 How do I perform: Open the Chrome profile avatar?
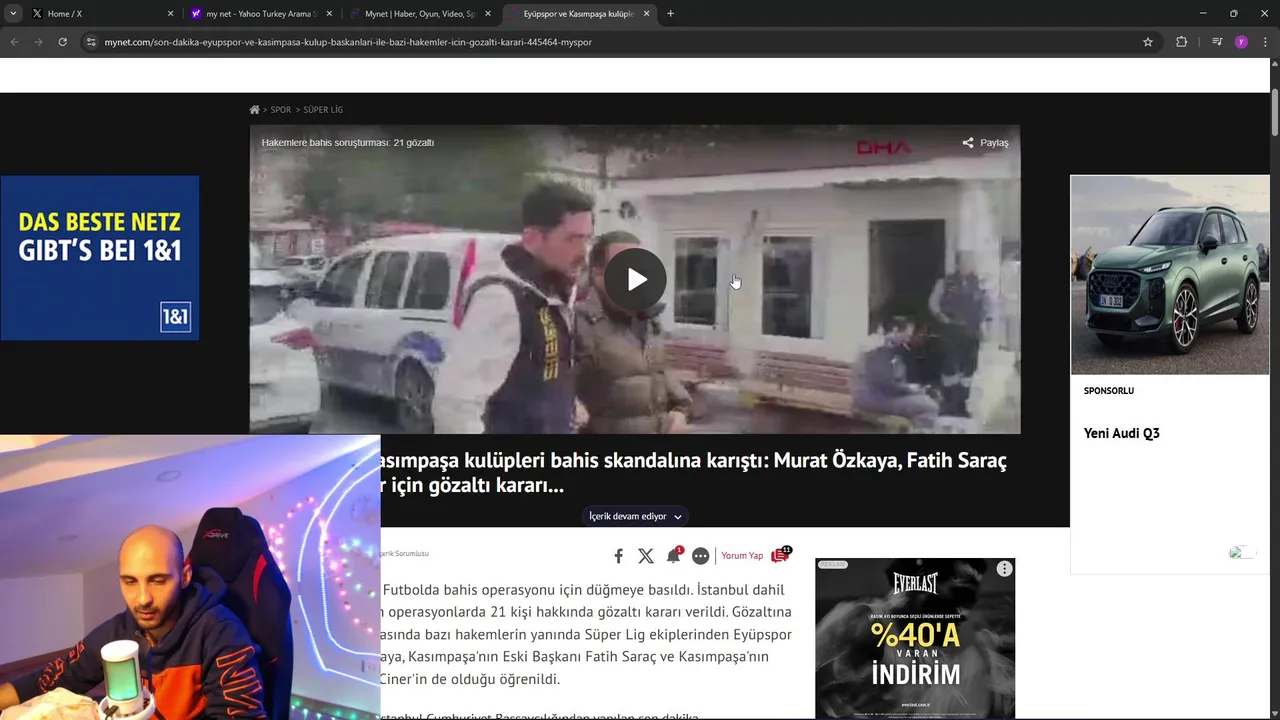1241,42
